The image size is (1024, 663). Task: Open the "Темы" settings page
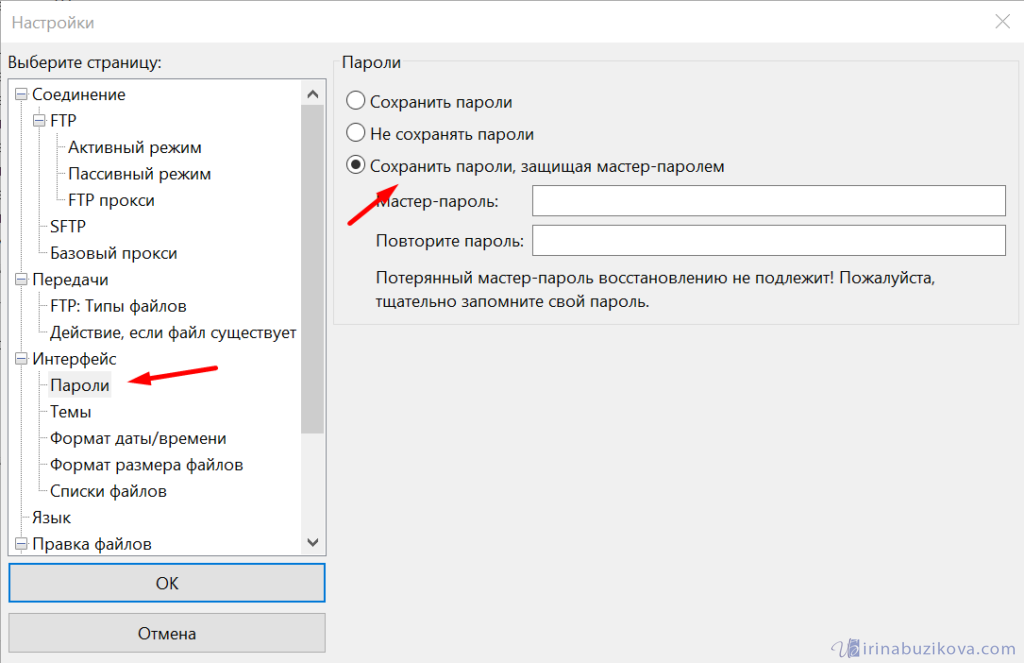(70, 412)
